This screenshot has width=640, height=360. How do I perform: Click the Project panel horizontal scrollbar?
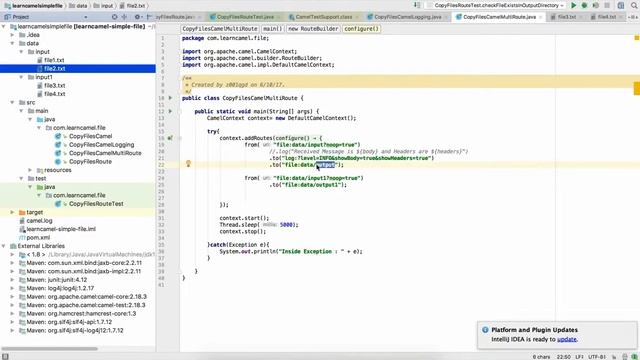point(49,349)
